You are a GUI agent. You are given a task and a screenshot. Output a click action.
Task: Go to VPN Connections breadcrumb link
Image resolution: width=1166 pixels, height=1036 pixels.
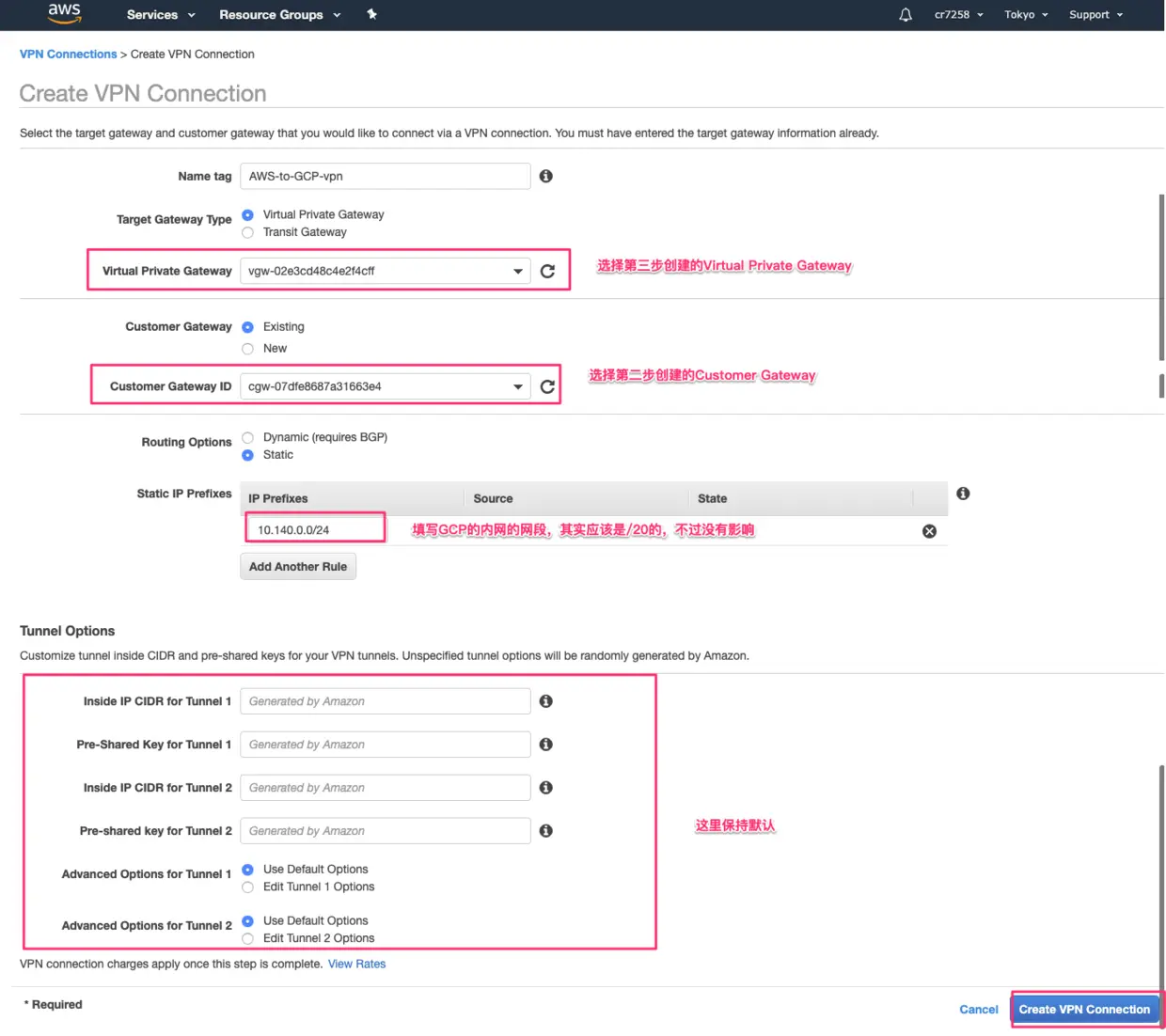69,55
